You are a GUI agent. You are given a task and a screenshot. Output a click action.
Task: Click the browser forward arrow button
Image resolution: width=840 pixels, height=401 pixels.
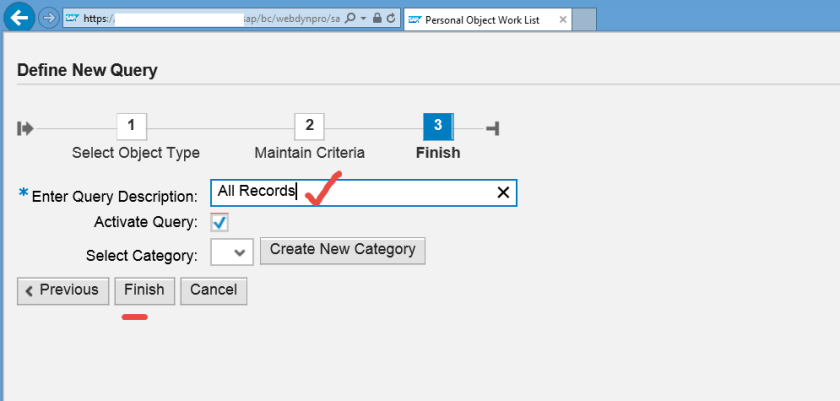pyautogui.click(x=48, y=18)
